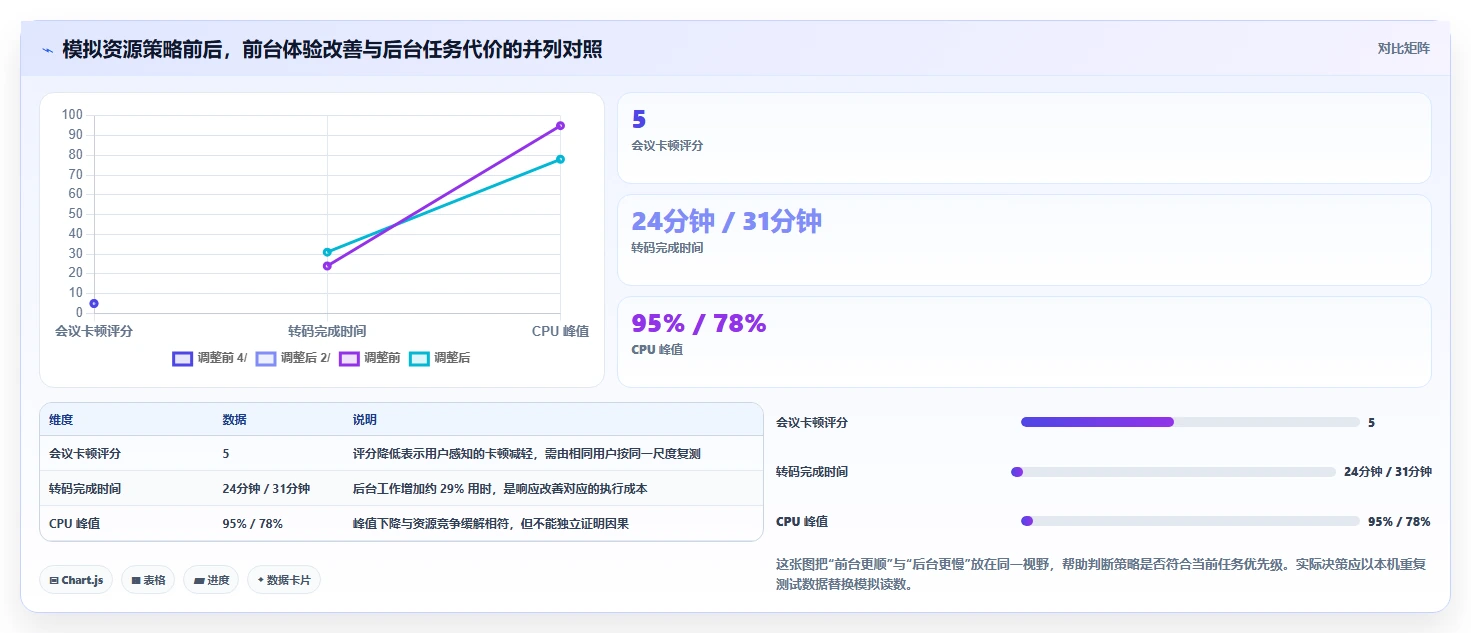This screenshot has width=1471, height=633.
Task: Click the CPU 峰值 progress bar
Action: click(x=1190, y=521)
